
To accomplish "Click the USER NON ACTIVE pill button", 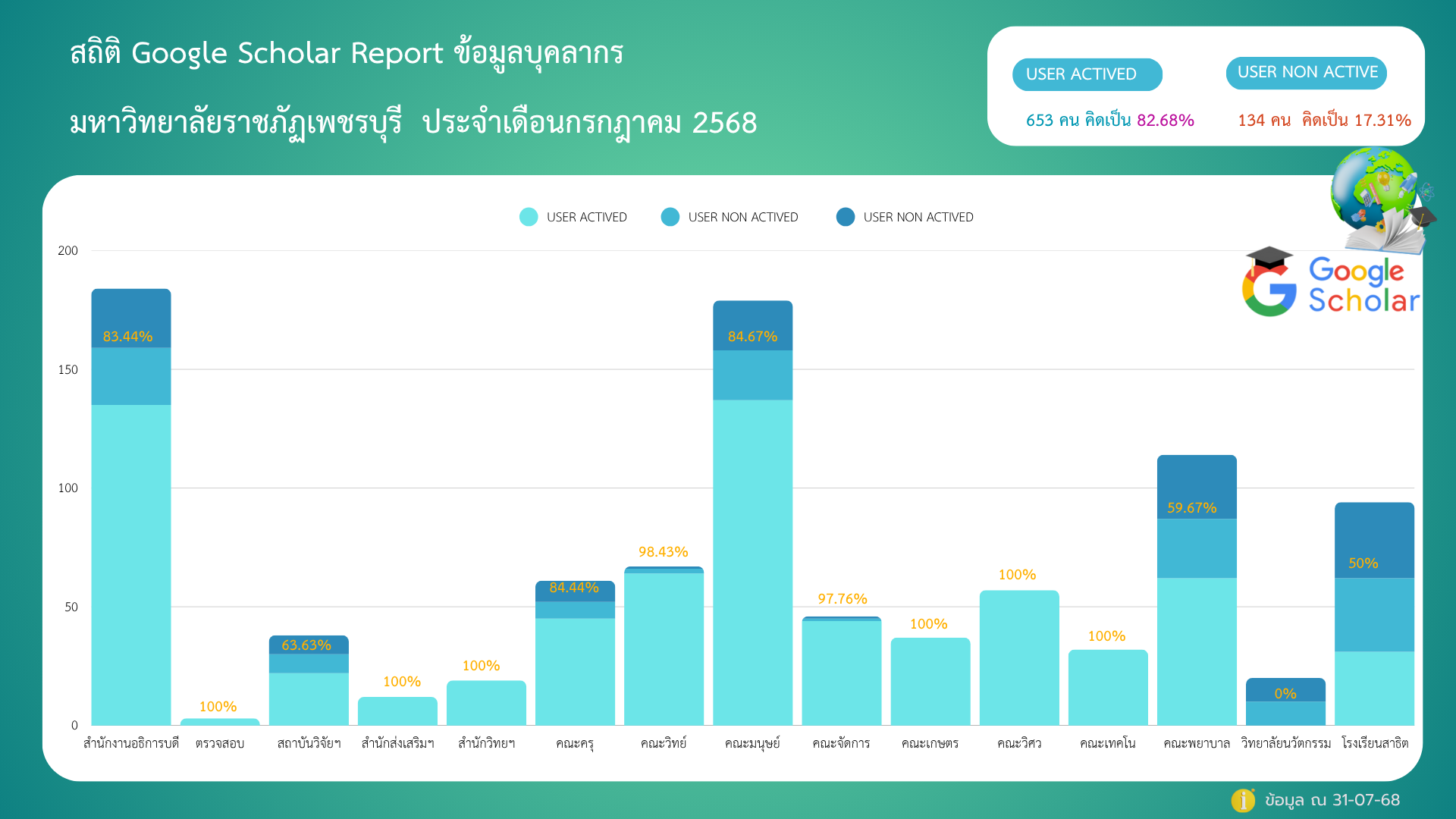I will point(1307,73).
